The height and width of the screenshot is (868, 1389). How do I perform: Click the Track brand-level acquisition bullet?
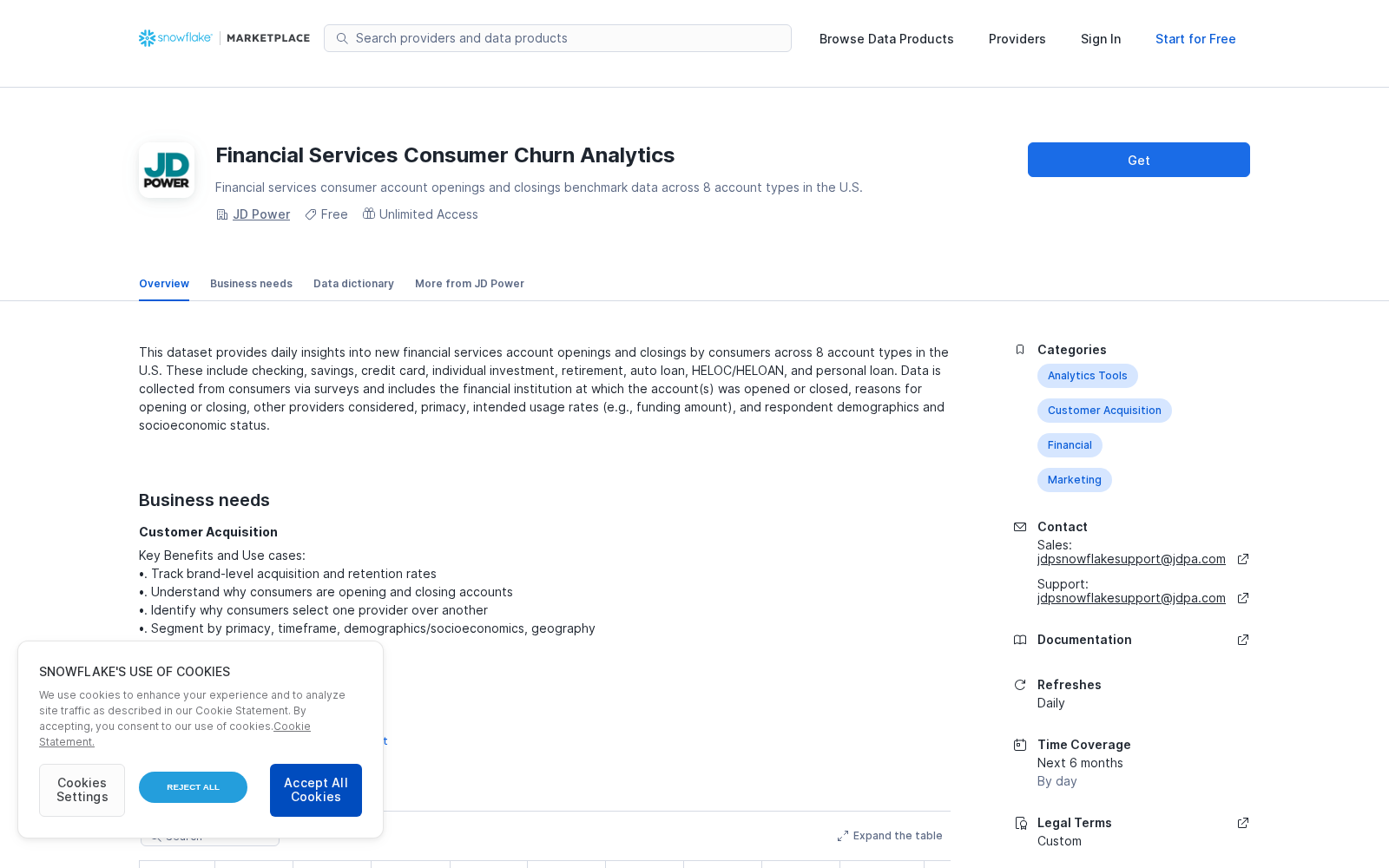[287, 574]
